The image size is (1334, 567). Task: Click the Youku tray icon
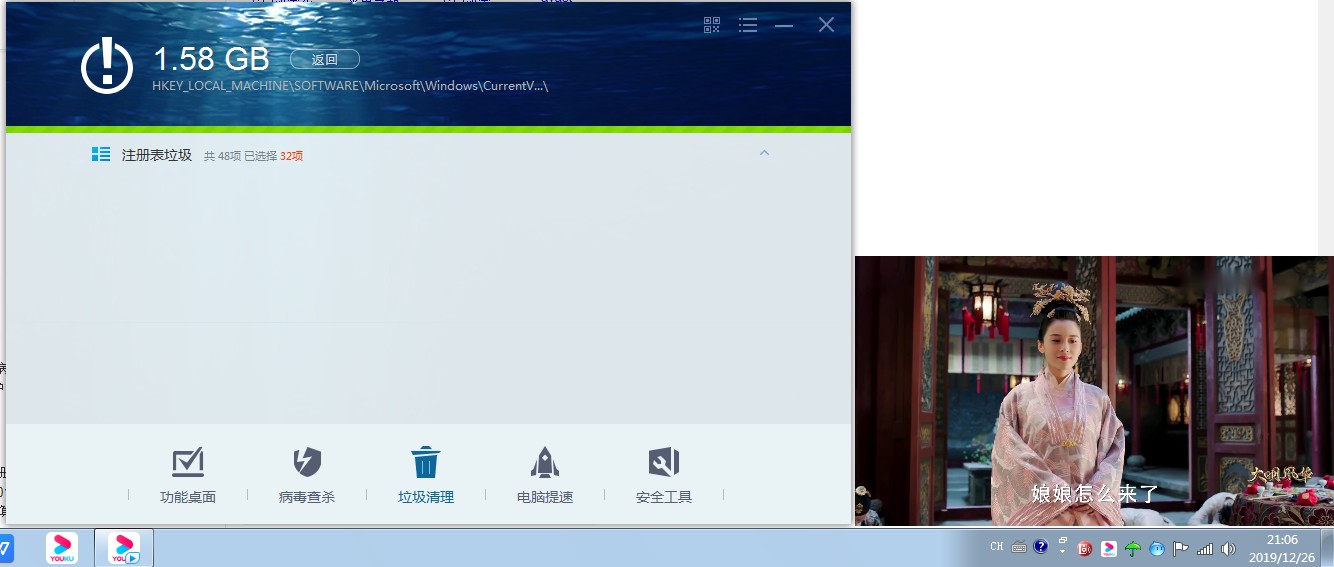coord(1109,548)
